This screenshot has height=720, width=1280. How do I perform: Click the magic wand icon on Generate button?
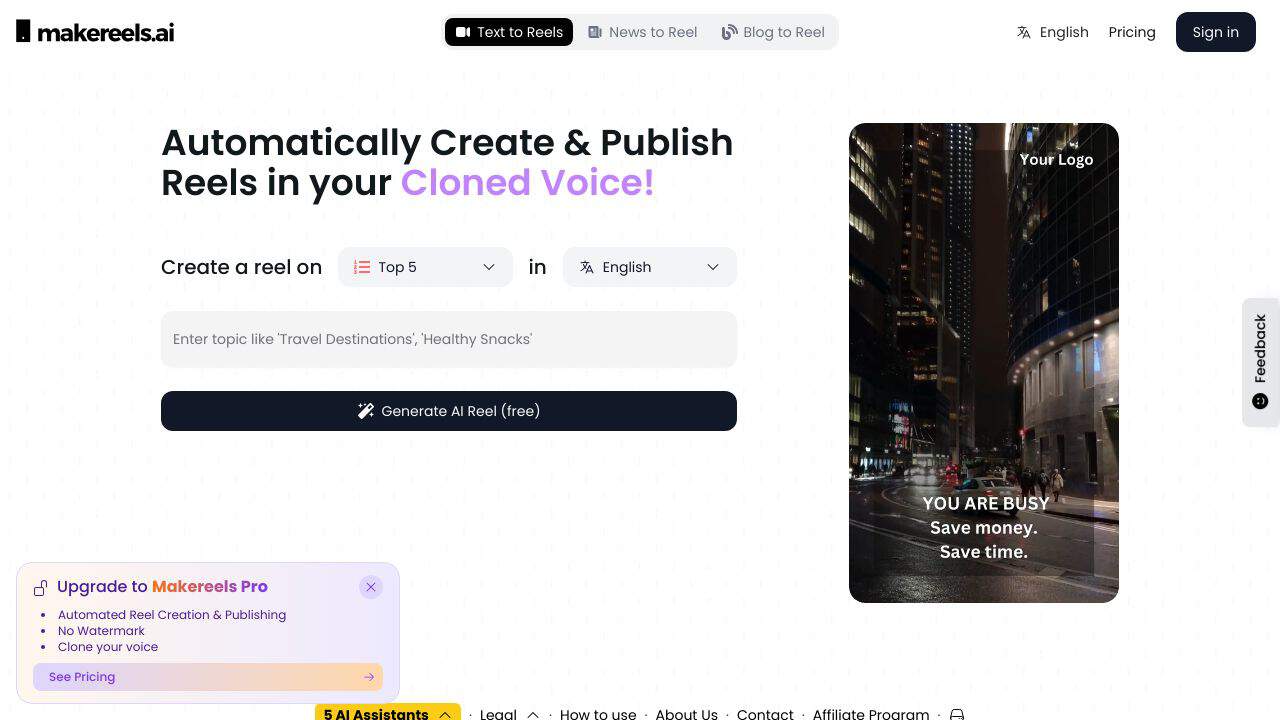coord(366,411)
